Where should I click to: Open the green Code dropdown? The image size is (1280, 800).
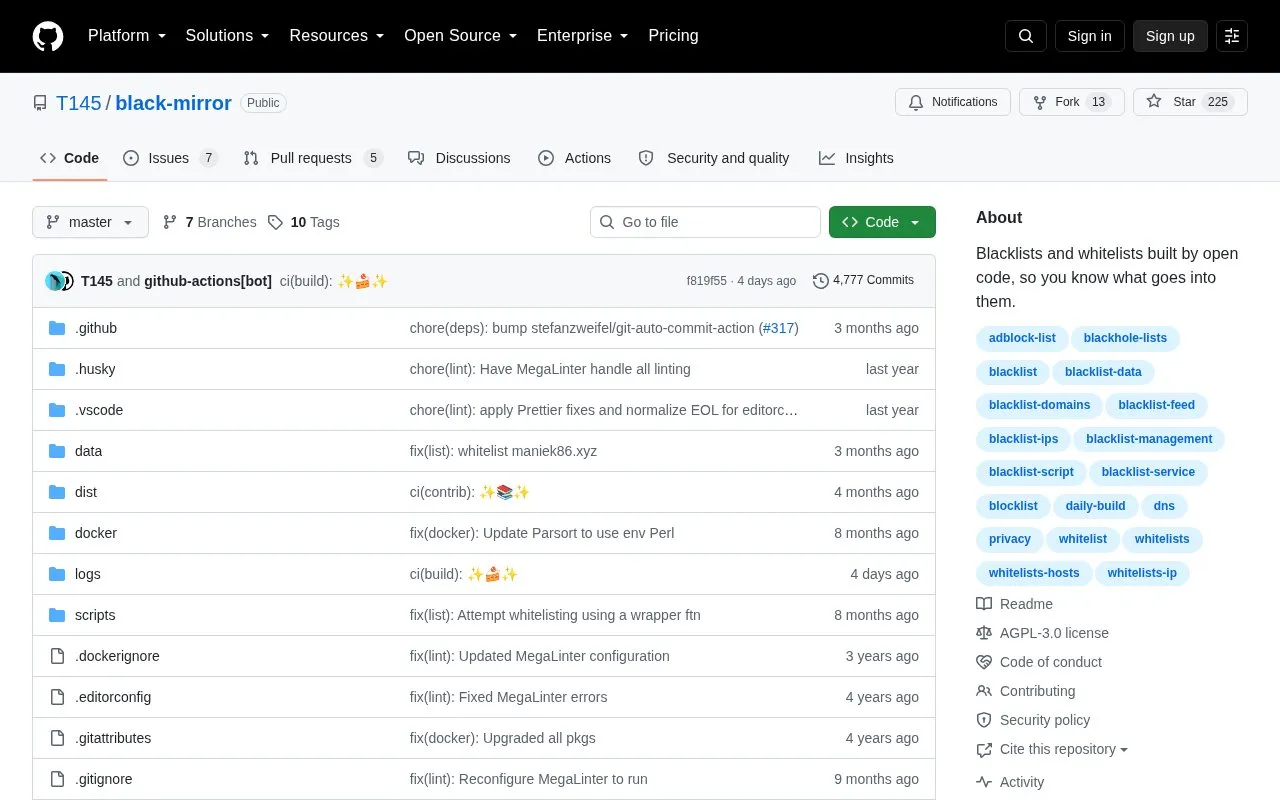(x=882, y=222)
